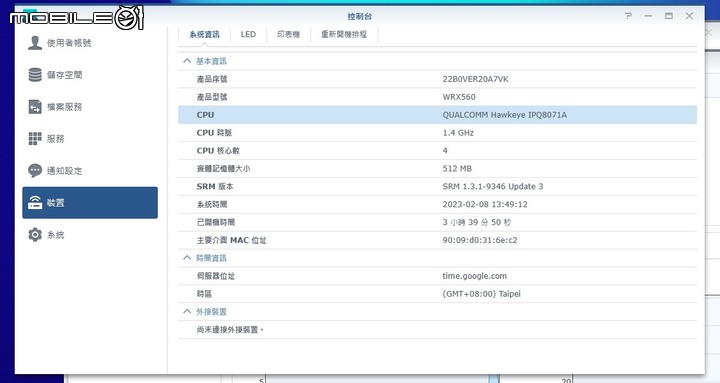Select the 1.4 GHz clock value
The image size is (720, 383).
[x=458, y=133]
